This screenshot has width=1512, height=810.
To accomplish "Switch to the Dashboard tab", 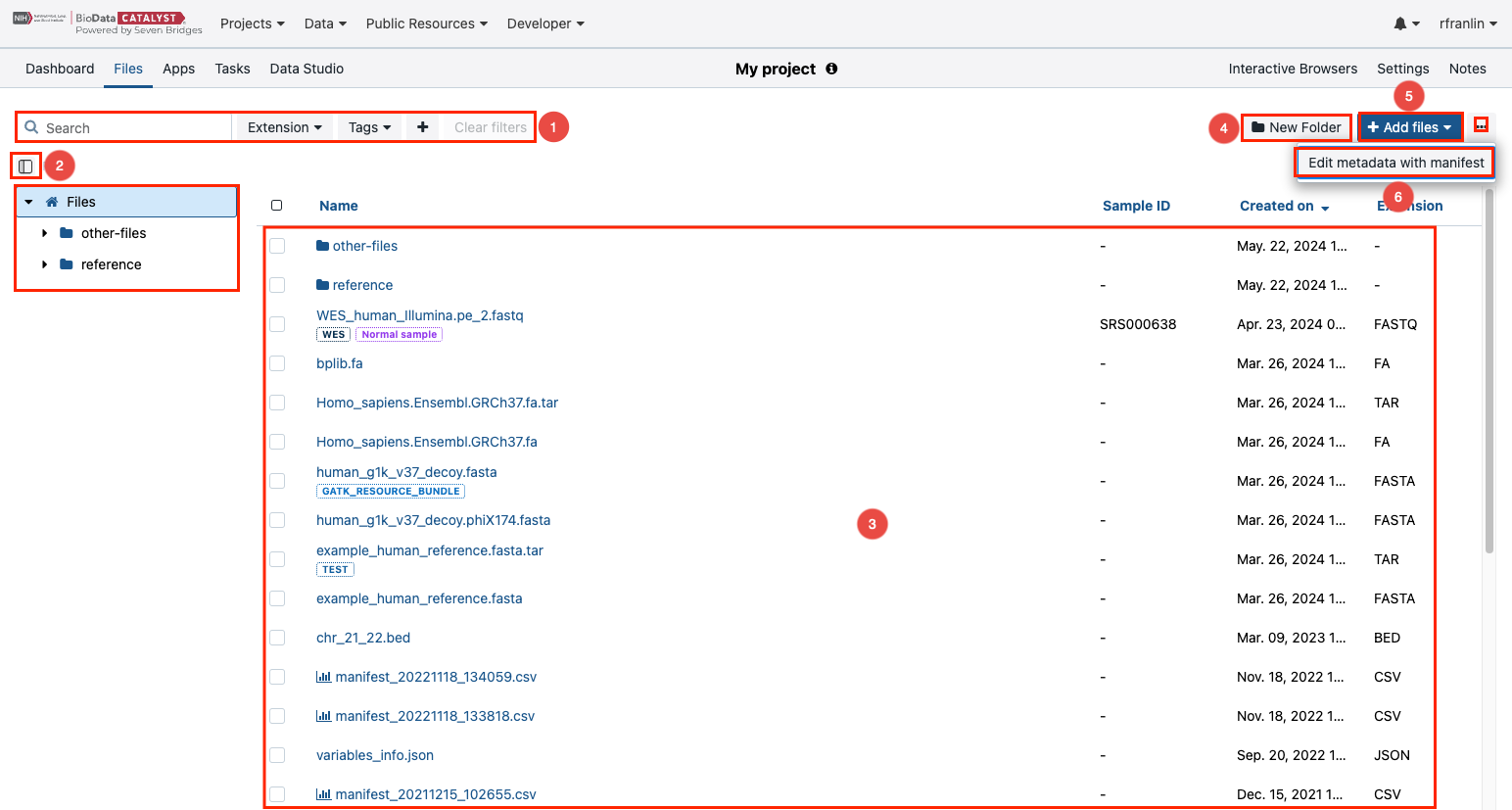I will [x=60, y=69].
